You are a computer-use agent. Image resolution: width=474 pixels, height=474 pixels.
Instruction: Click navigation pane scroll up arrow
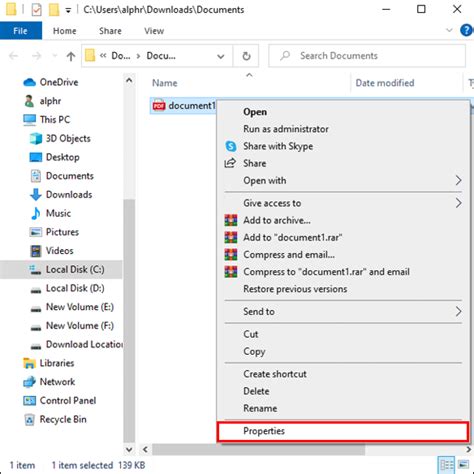pos(129,80)
